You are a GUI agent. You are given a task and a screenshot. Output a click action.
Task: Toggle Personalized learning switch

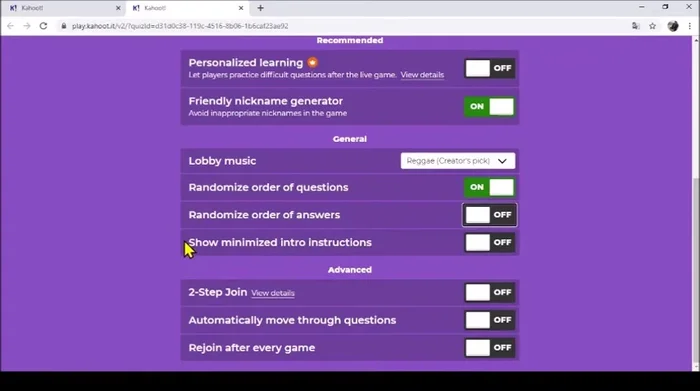coord(490,68)
